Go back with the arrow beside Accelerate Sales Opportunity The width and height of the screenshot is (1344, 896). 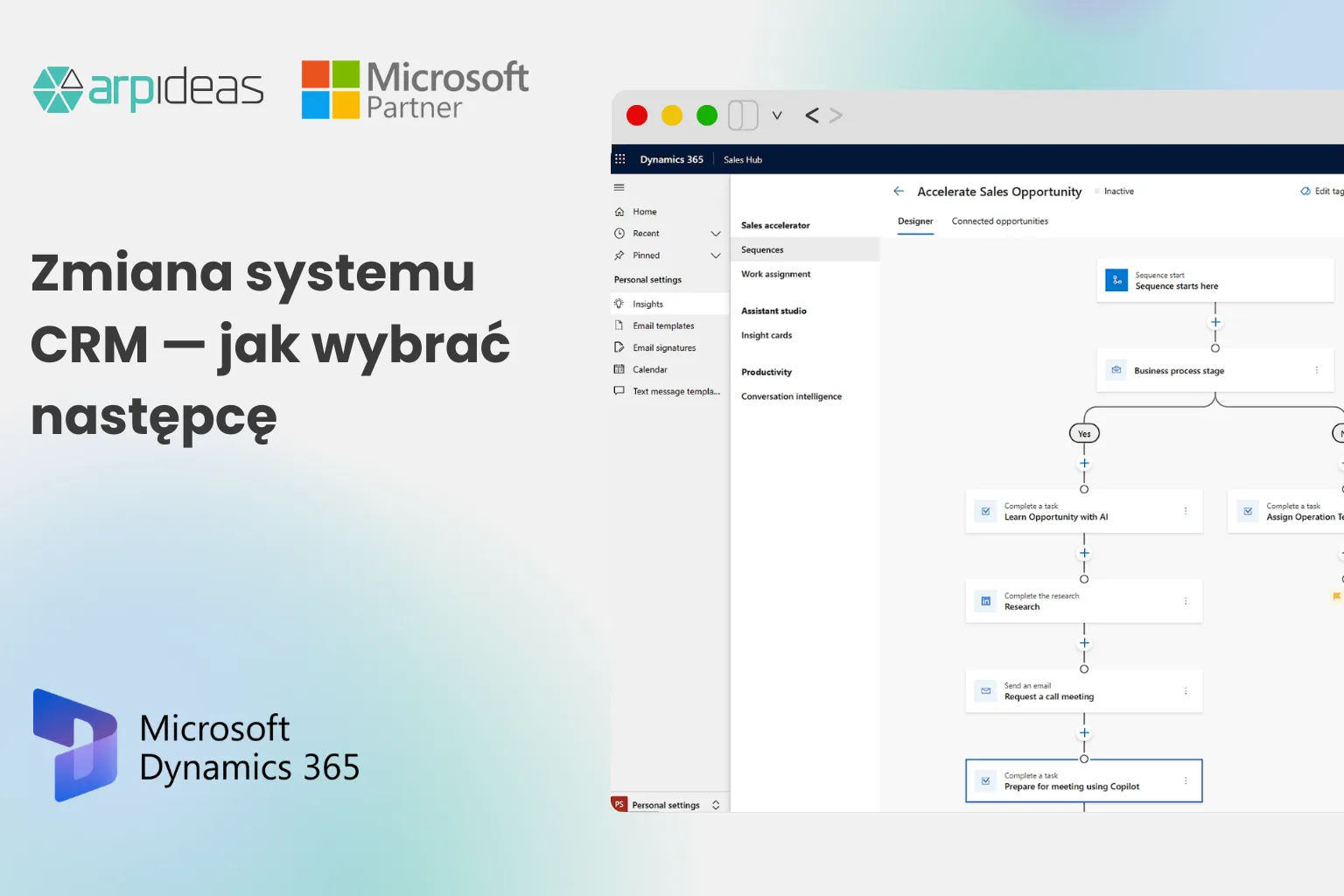[x=899, y=191]
